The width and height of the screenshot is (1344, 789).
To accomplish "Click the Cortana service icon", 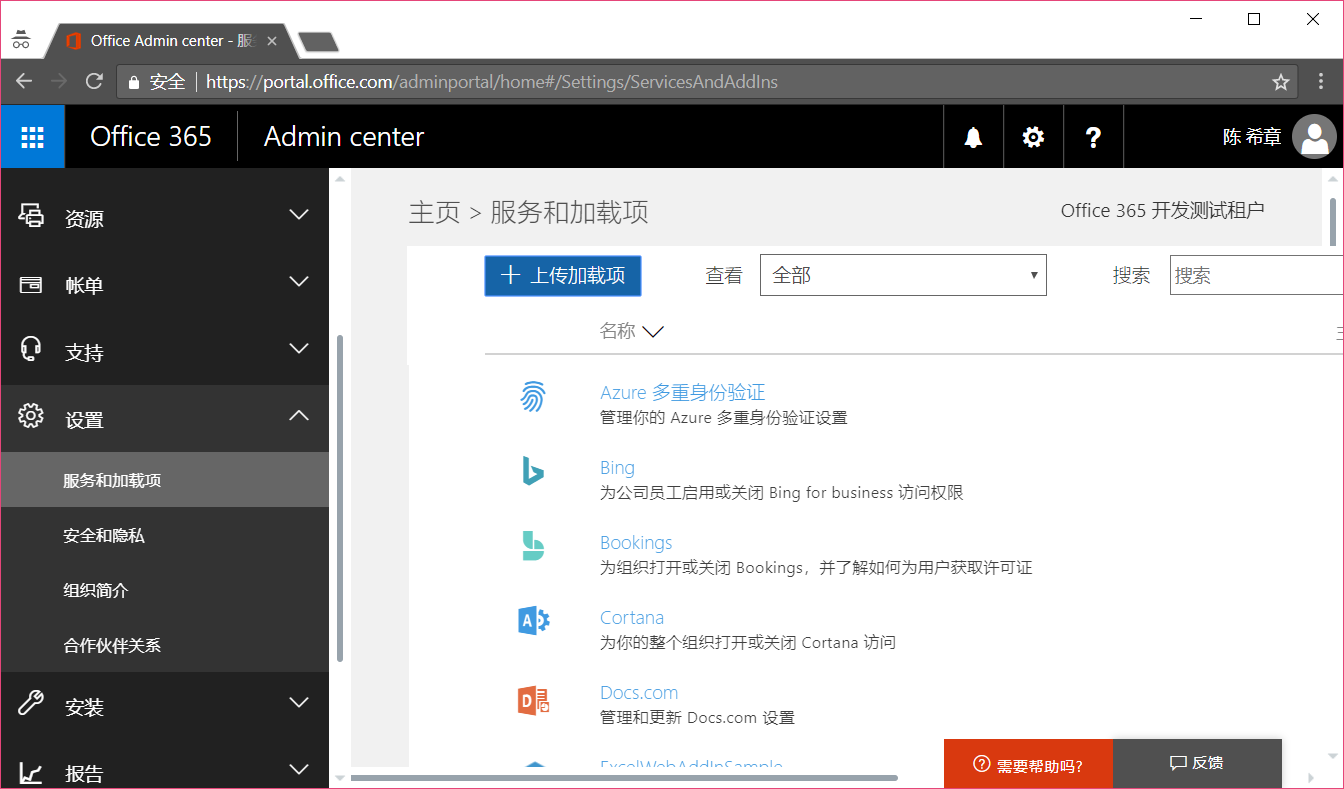I will (x=533, y=621).
